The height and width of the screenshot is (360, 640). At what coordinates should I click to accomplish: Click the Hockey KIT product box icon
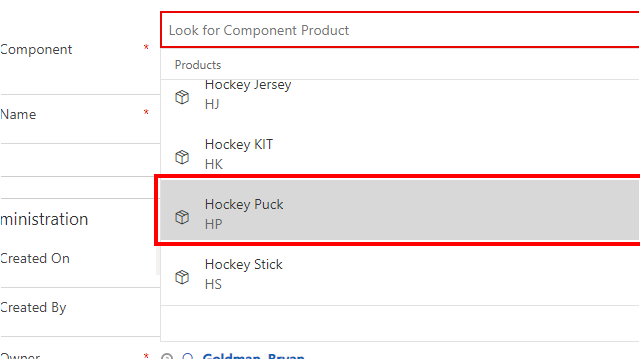click(x=182, y=157)
